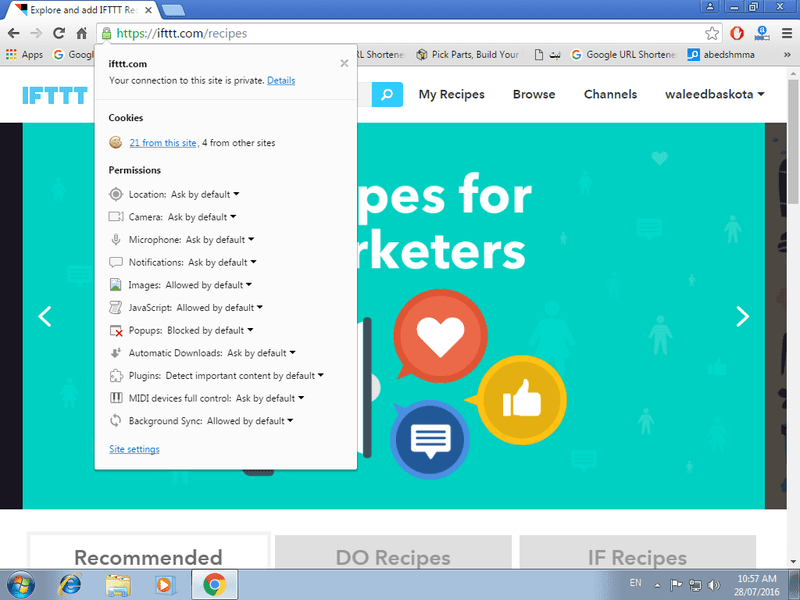Switch to the IF Recipes tab
This screenshot has width=800, height=600.
pos(637,552)
